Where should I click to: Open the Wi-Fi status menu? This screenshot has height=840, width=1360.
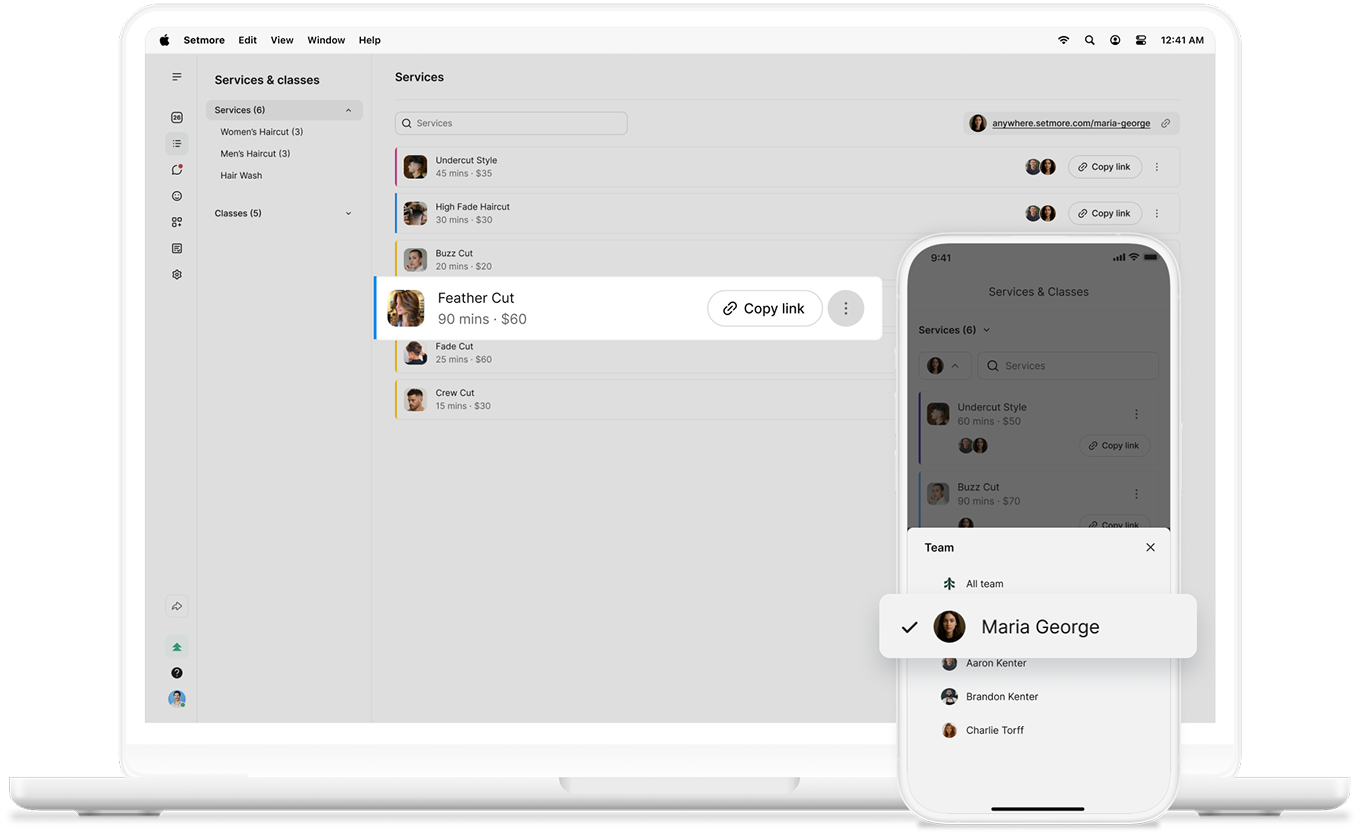point(1063,40)
